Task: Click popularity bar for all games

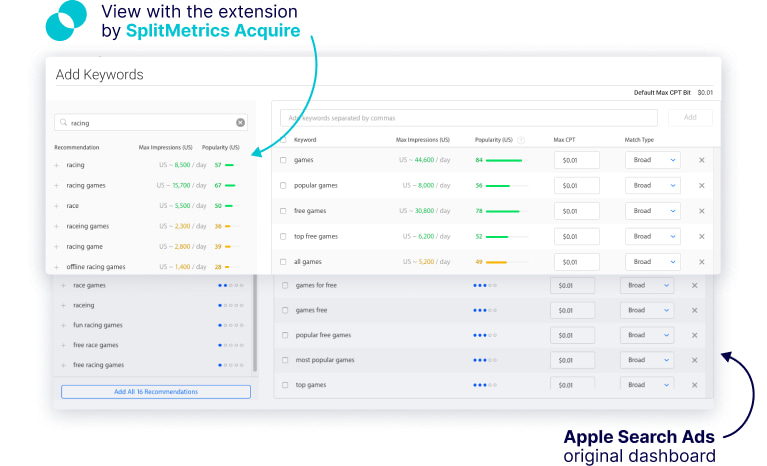Action: [507, 262]
